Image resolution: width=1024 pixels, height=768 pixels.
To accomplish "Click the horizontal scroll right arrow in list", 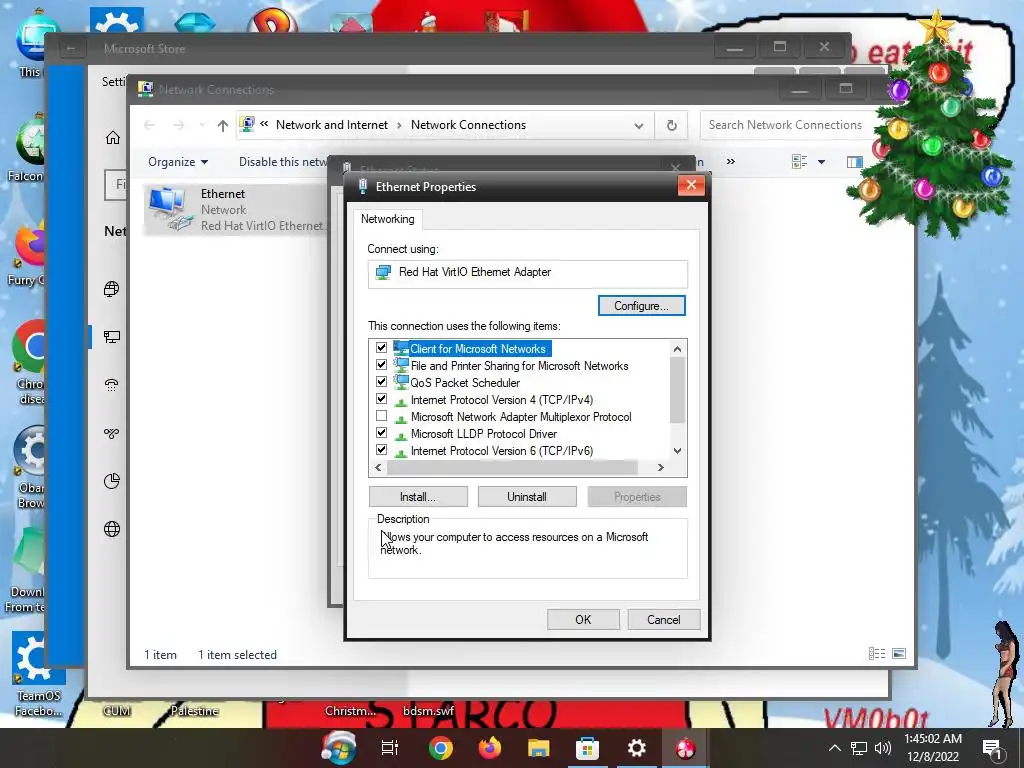I will [x=660, y=468].
